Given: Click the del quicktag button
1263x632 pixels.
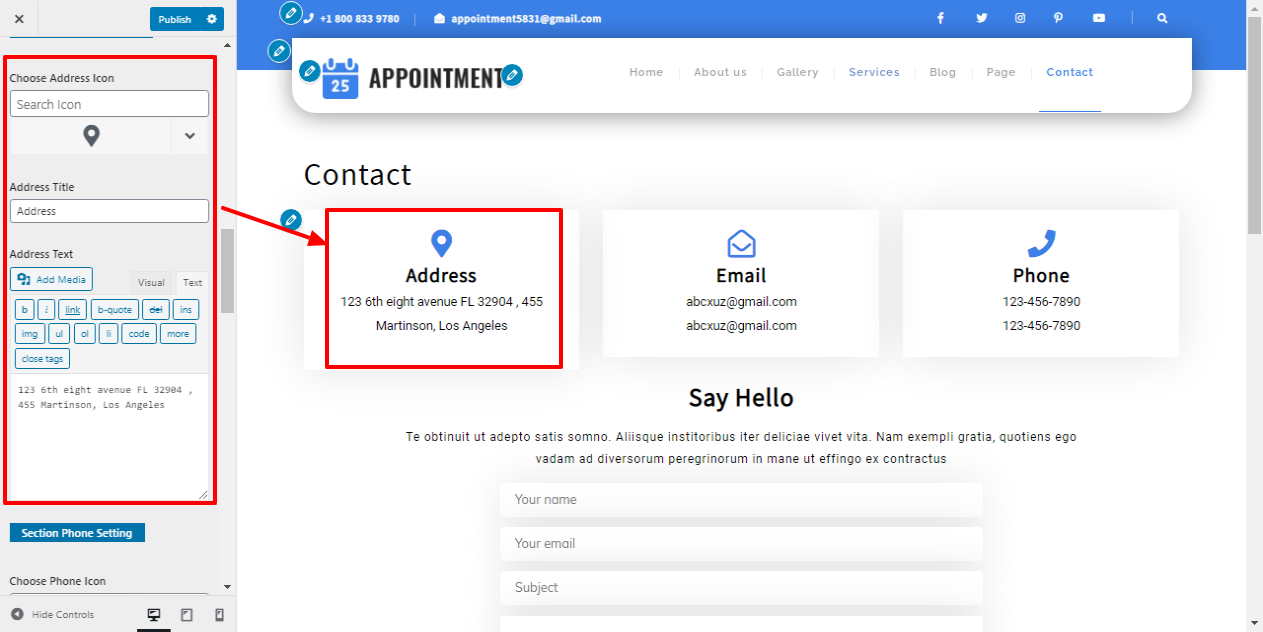Looking at the screenshot, I should 156,310.
